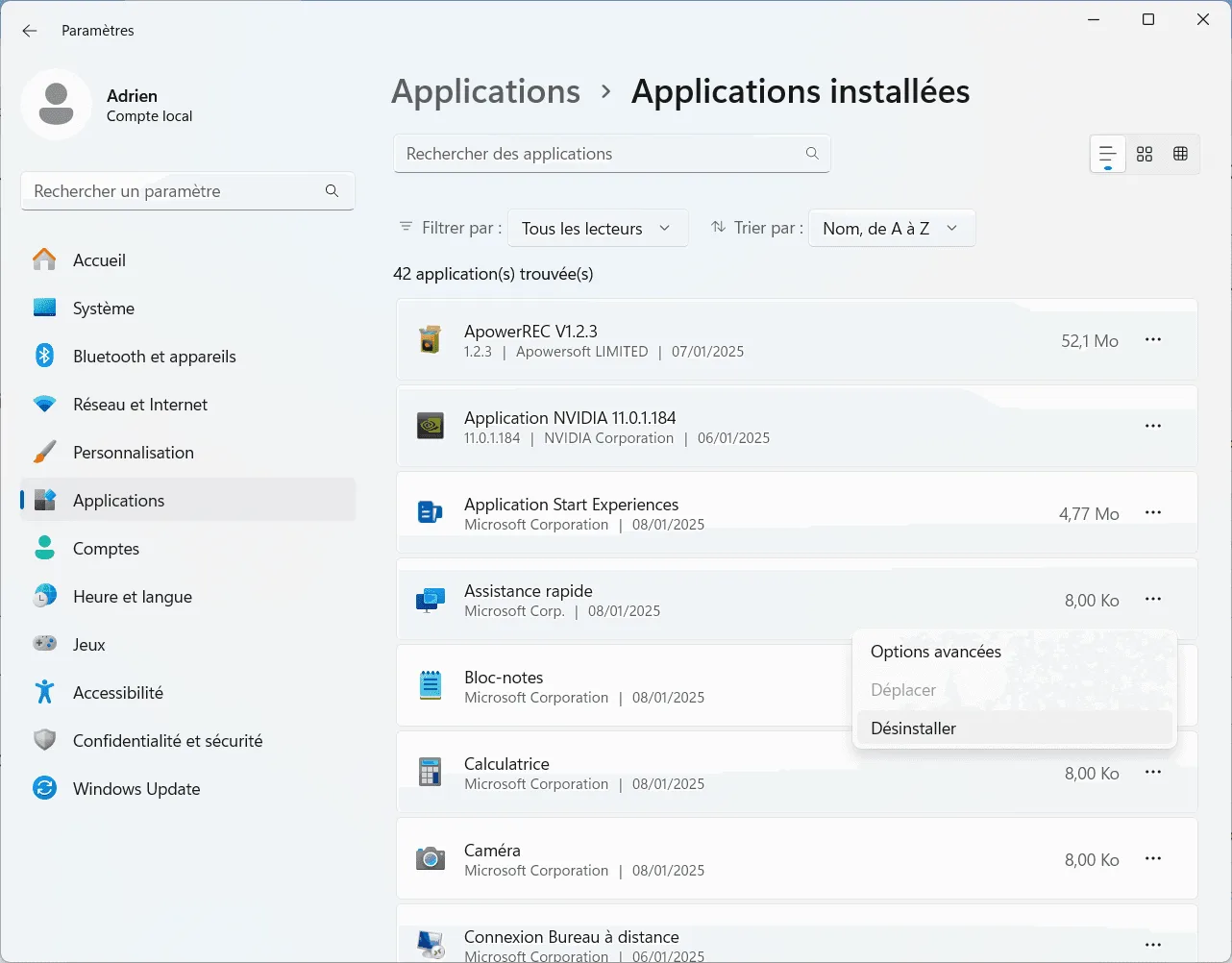Viewport: 1232px width, 963px height.
Task: Click the Adrien profile avatar
Action: [x=56, y=104]
